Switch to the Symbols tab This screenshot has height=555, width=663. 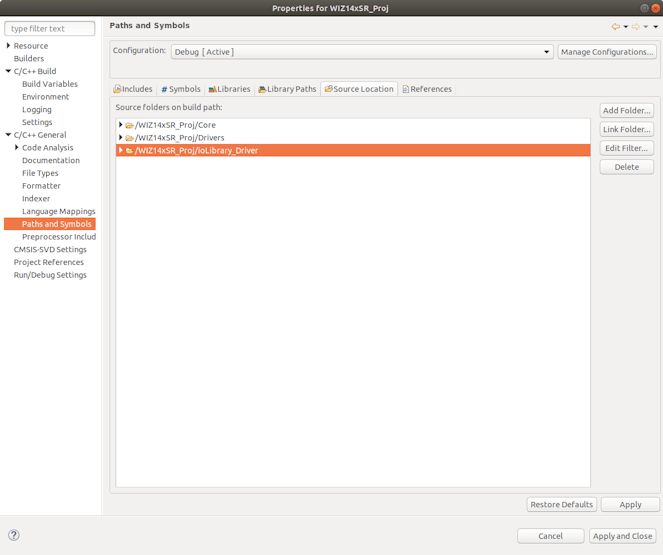pos(181,89)
